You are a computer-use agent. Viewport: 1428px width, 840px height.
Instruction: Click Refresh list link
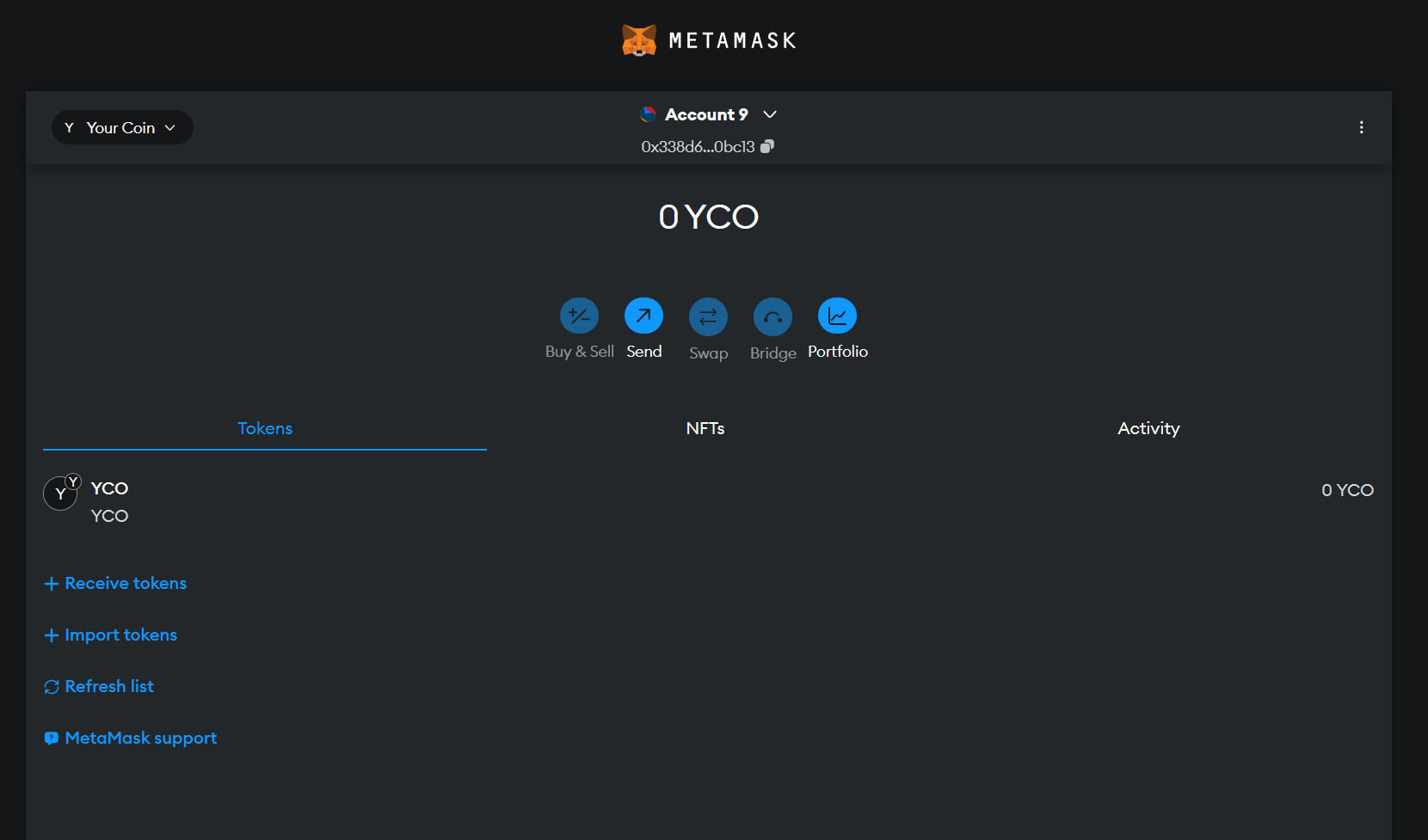click(109, 686)
